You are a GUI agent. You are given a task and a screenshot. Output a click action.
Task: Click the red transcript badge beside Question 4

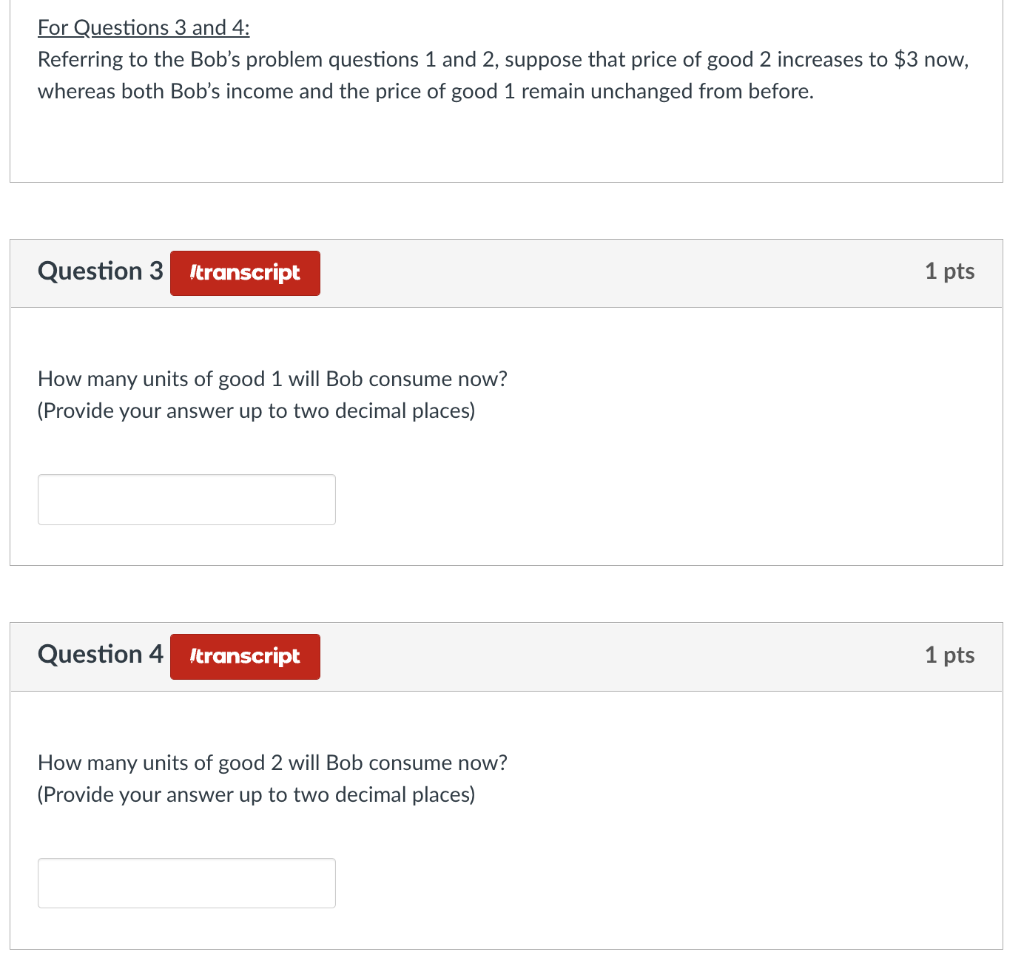244,656
